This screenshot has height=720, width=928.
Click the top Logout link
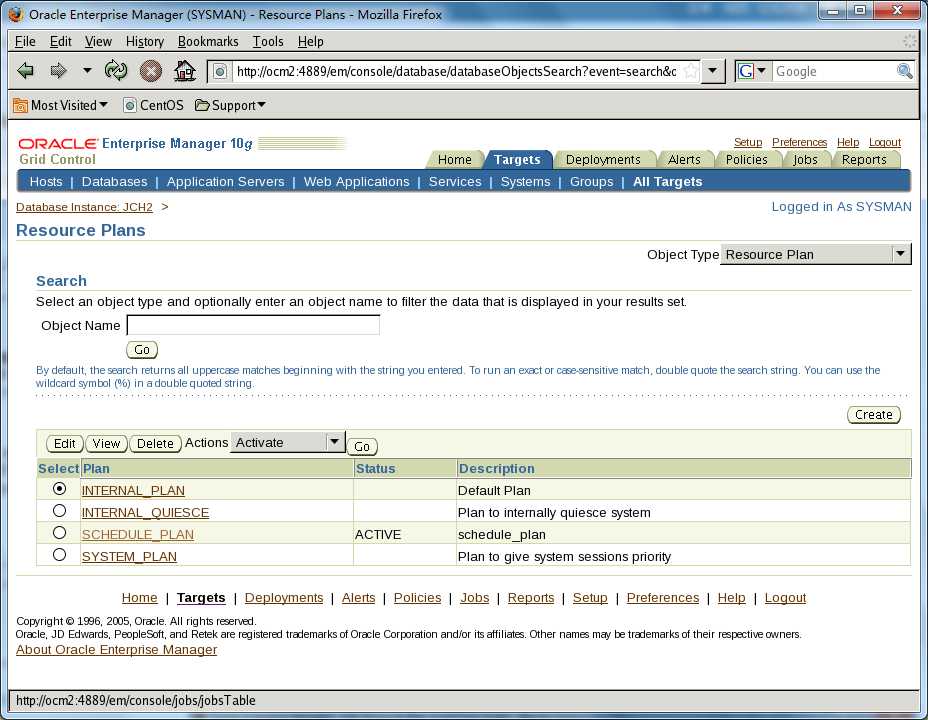tap(885, 142)
